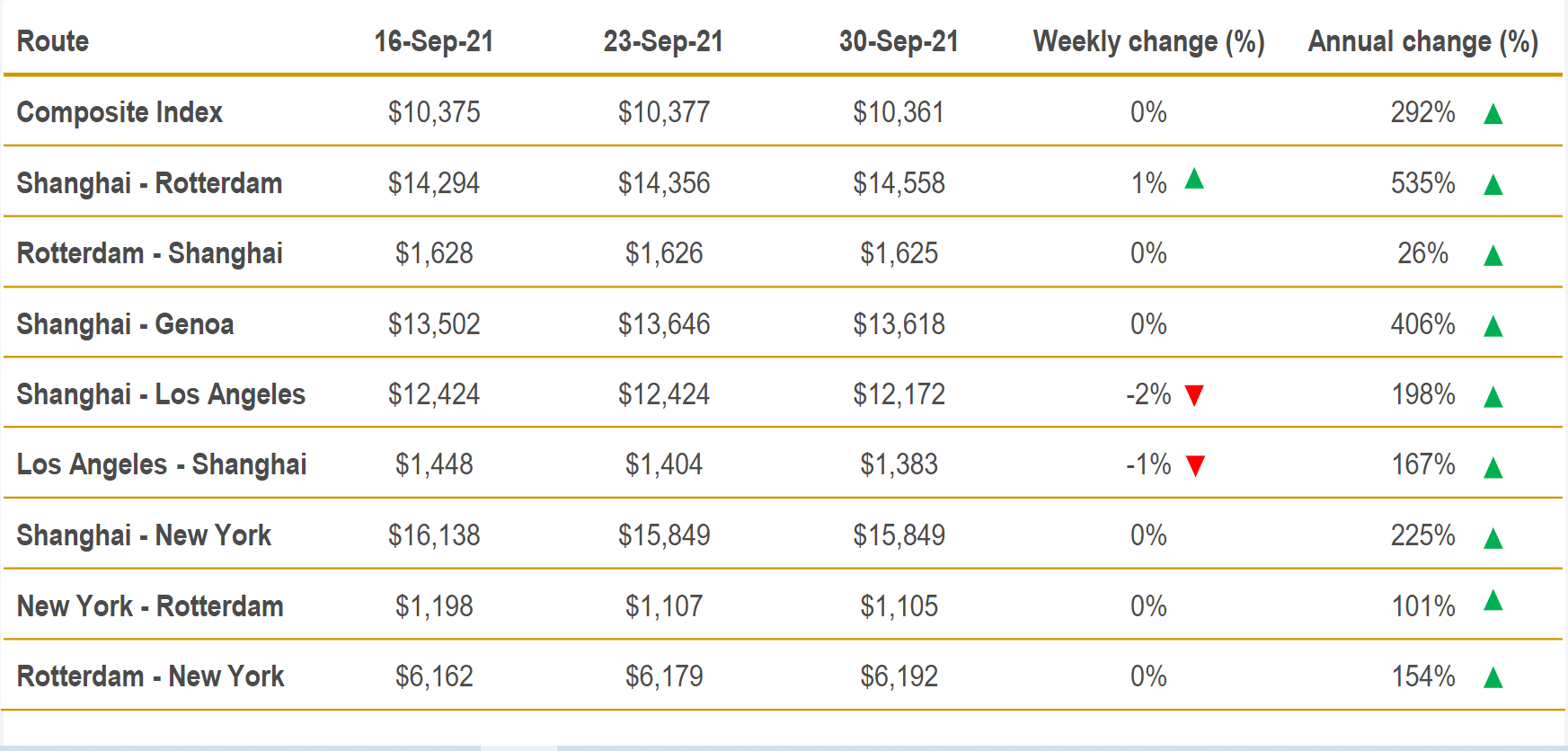Click the green up arrow next to 1% weekly change
1568x751 pixels.
click(1194, 179)
